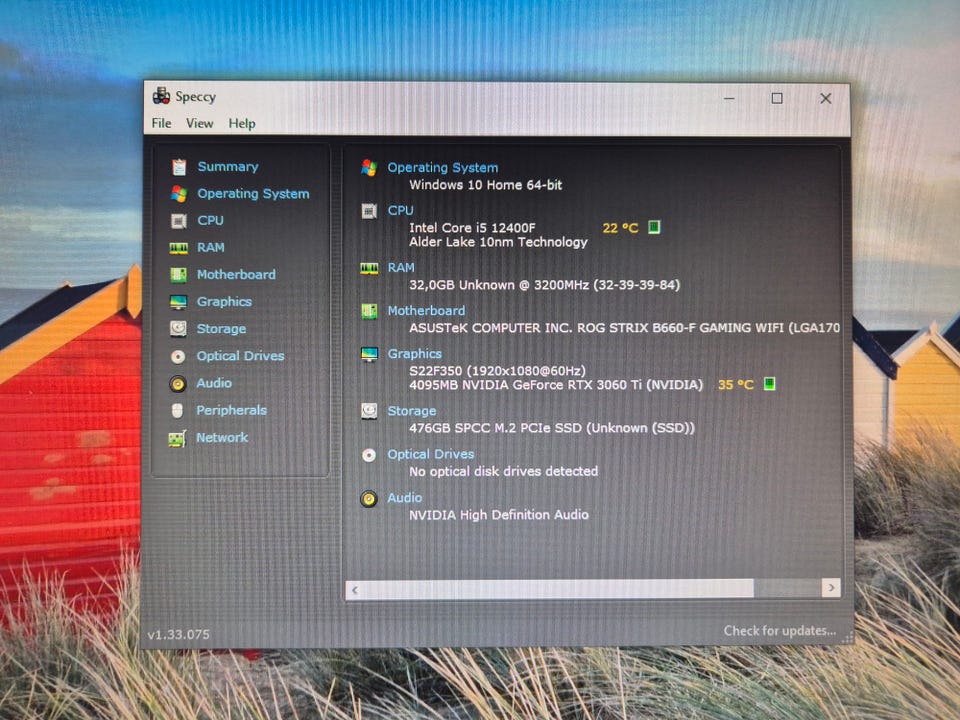Maximize the Speccy window

777,98
